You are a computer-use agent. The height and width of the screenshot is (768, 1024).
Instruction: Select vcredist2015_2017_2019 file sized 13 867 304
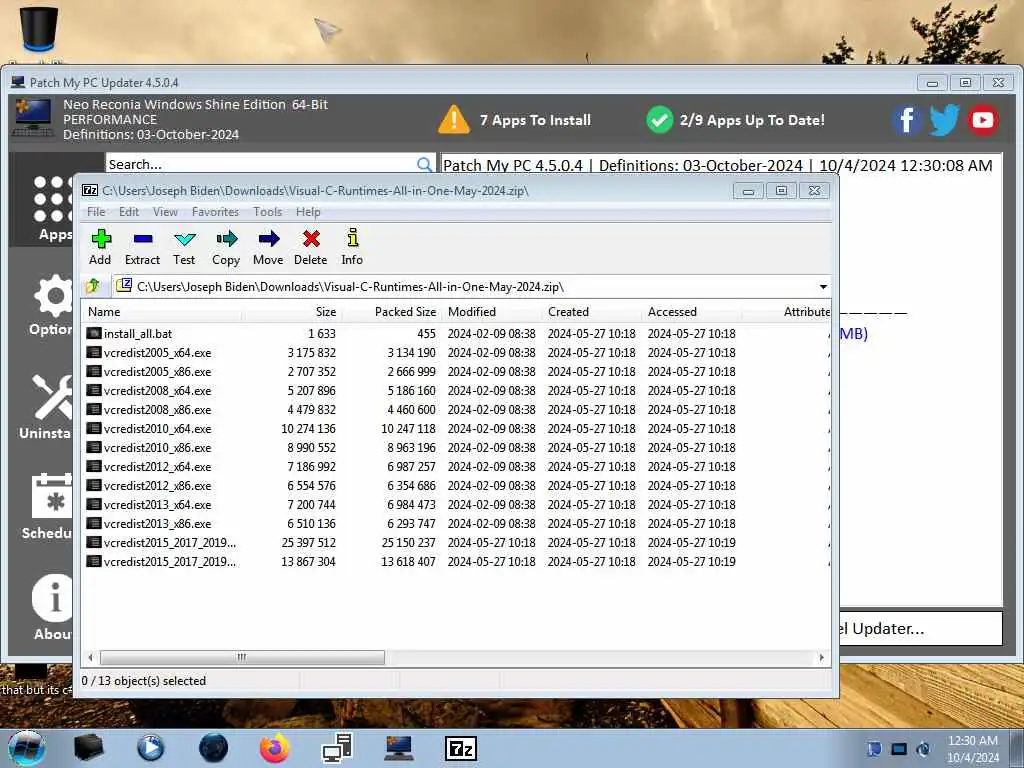coord(161,561)
